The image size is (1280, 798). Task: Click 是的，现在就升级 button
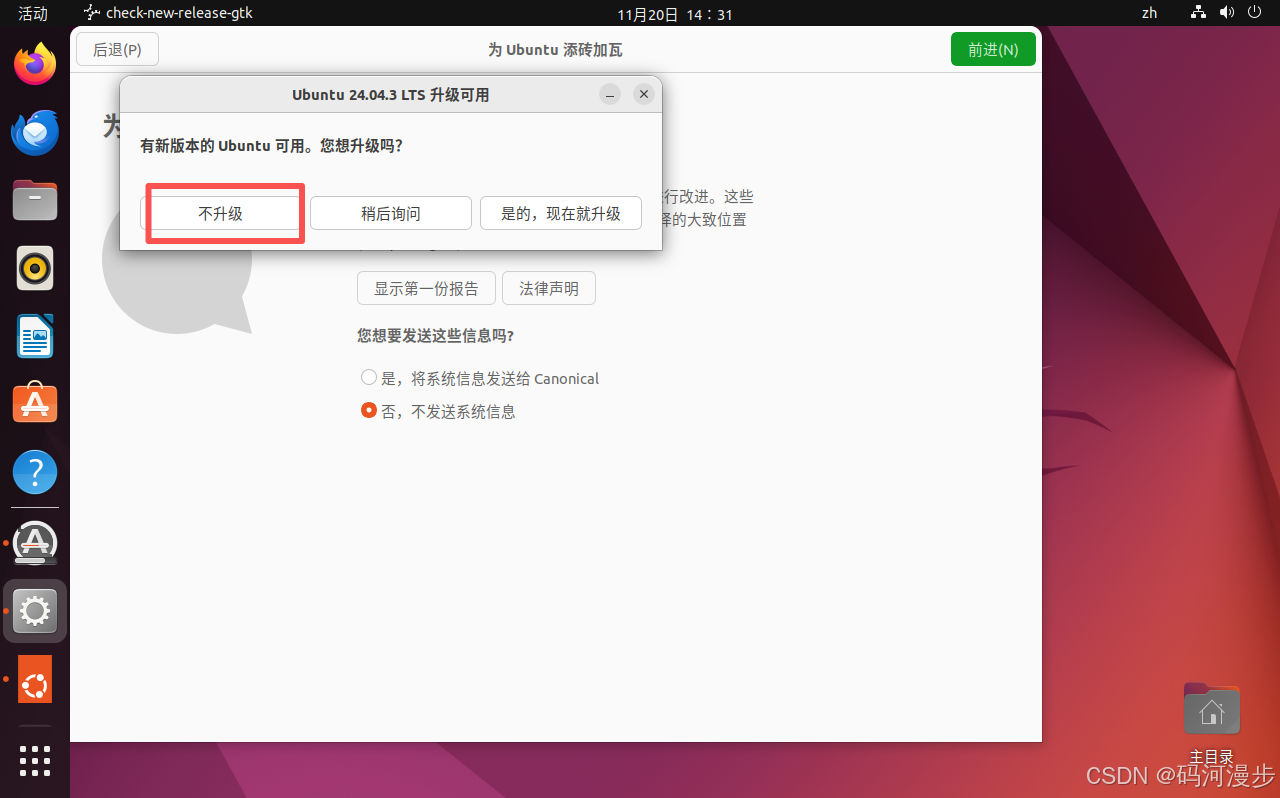point(561,213)
